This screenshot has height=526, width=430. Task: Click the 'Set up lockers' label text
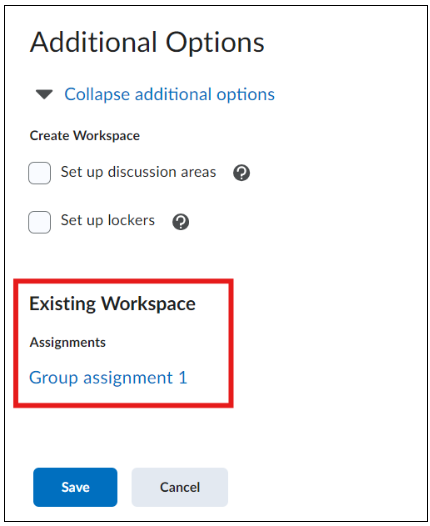click(108, 221)
